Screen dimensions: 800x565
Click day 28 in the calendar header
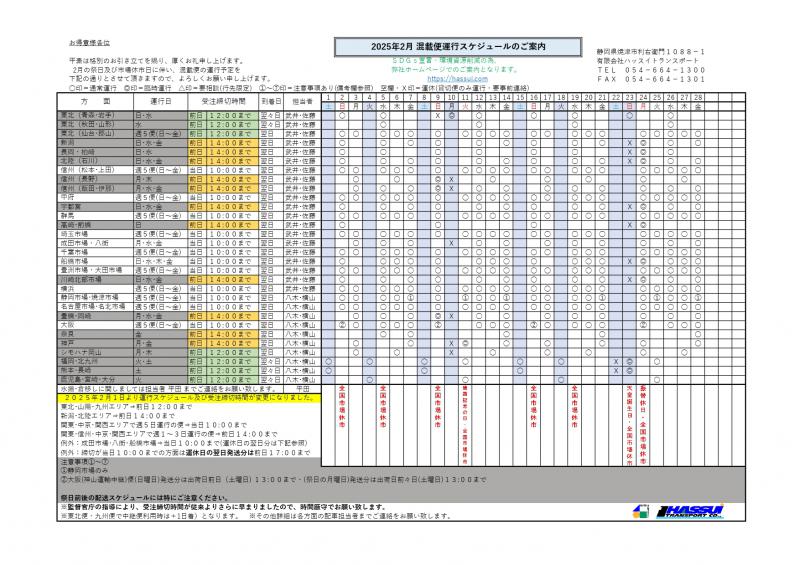pyautogui.click(x=697, y=97)
